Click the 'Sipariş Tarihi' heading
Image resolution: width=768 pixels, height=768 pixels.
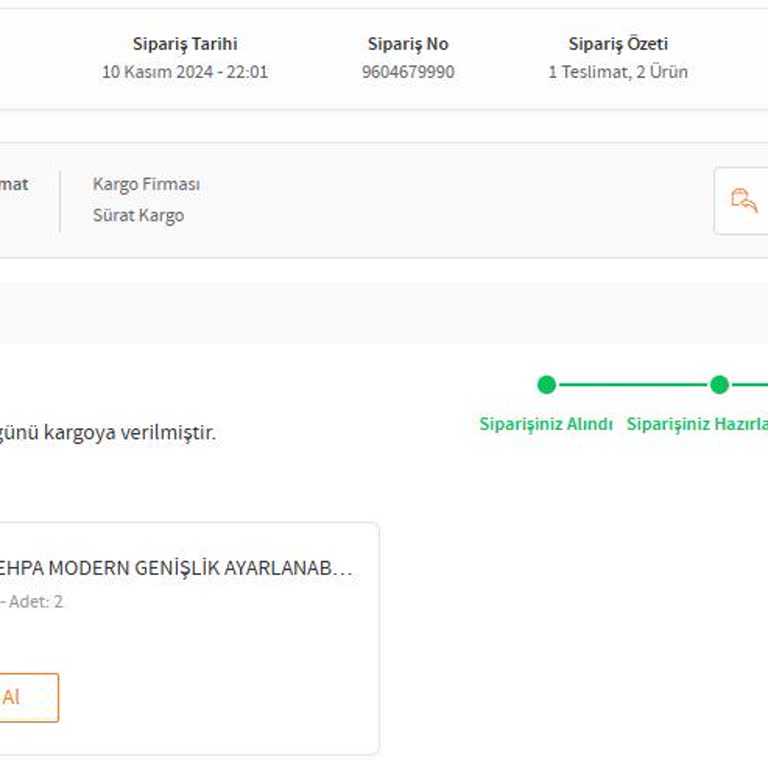point(185,44)
